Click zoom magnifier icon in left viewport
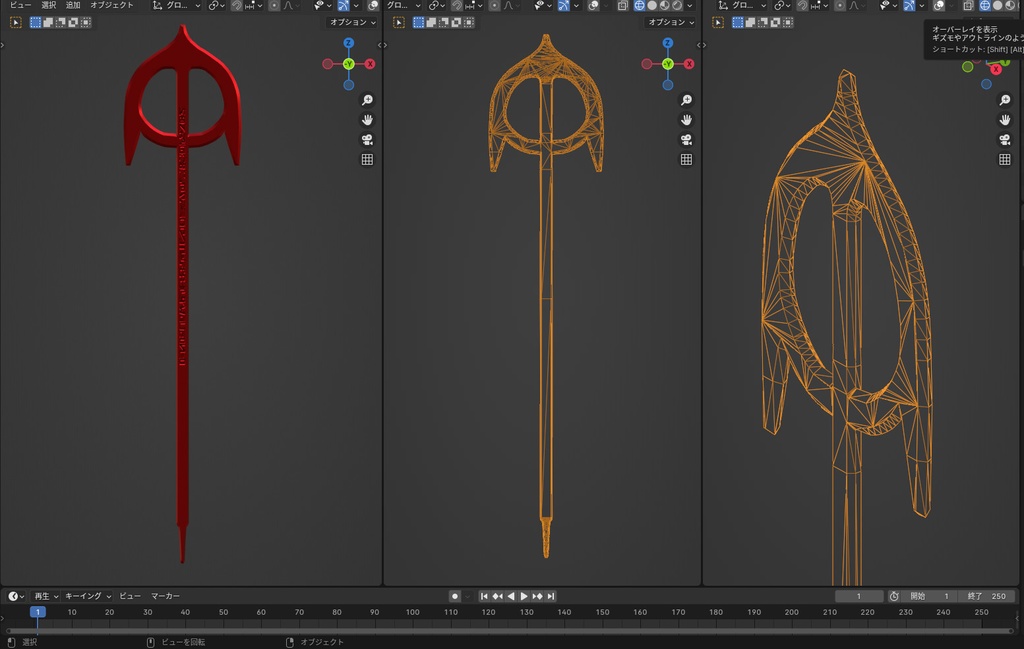This screenshot has height=649, width=1024. click(x=367, y=100)
